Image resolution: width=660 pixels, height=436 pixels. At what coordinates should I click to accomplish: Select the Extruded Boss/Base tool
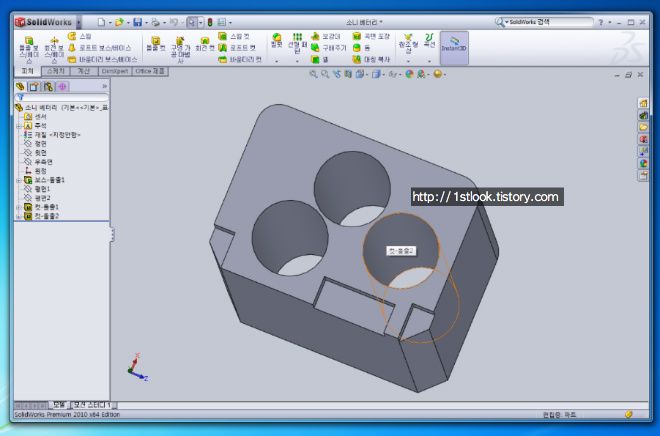click(x=29, y=50)
